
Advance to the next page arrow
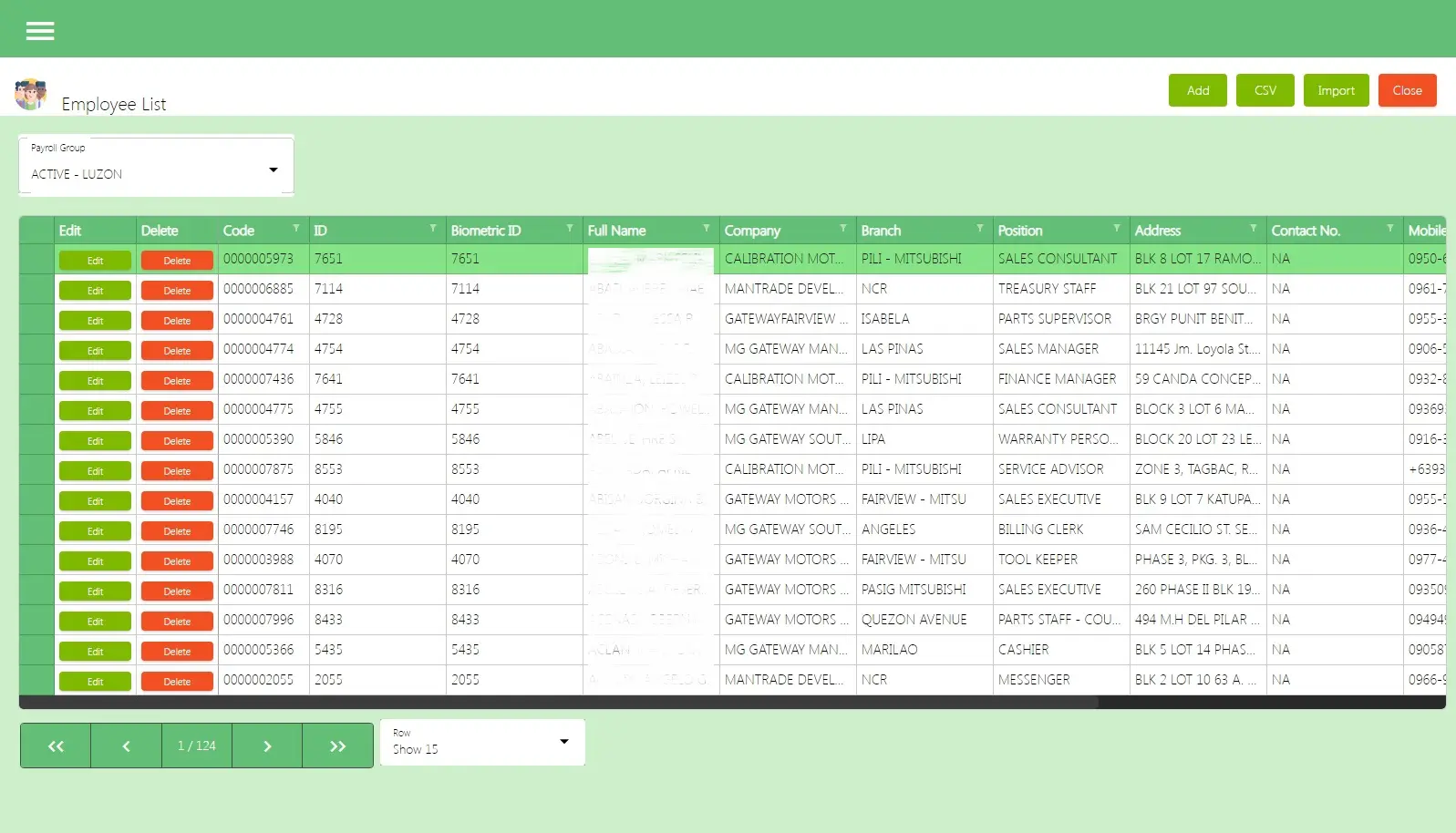click(267, 746)
